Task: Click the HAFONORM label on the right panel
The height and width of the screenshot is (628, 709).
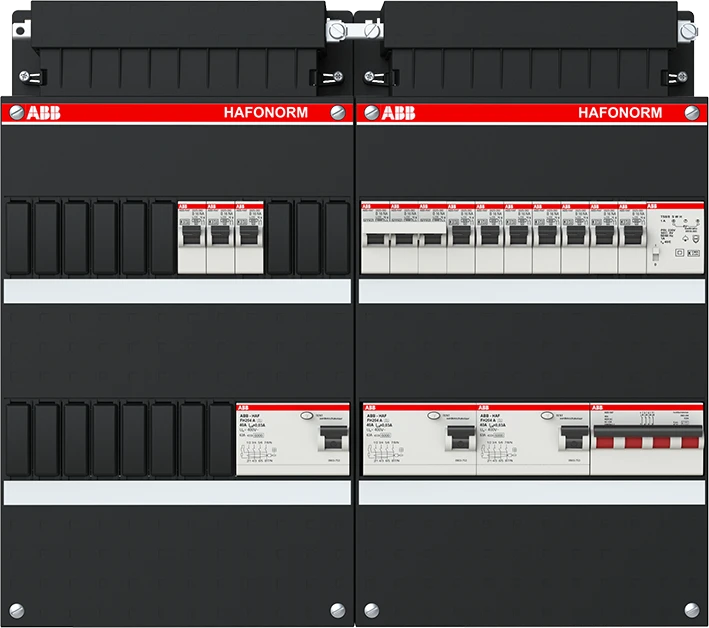Action: click(x=620, y=113)
